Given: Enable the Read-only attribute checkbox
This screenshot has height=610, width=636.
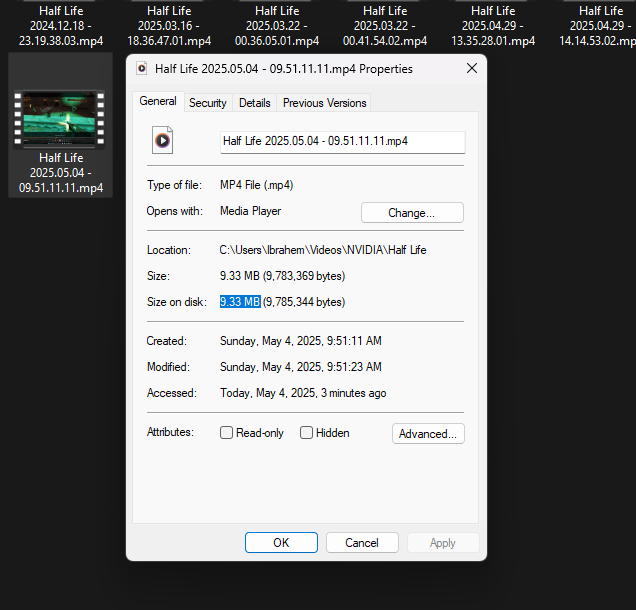Looking at the screenshot, I should pos(226,433).
